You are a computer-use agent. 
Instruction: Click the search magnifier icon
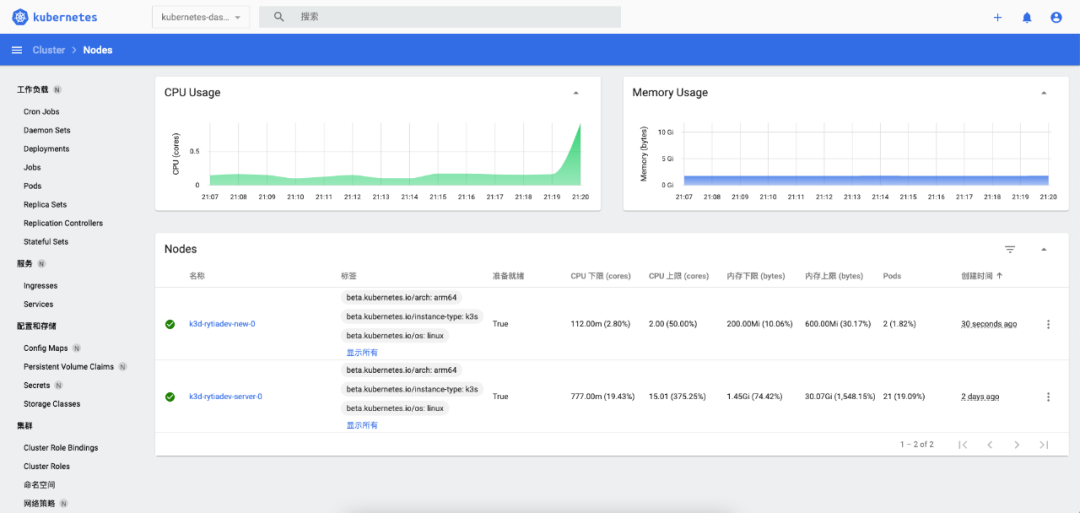[279, 17]
